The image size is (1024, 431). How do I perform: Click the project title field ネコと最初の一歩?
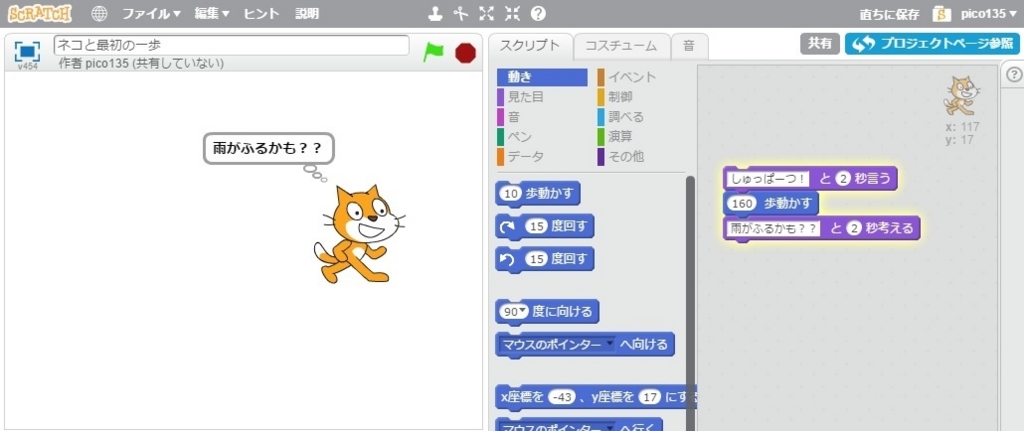[x=231, y=45]
